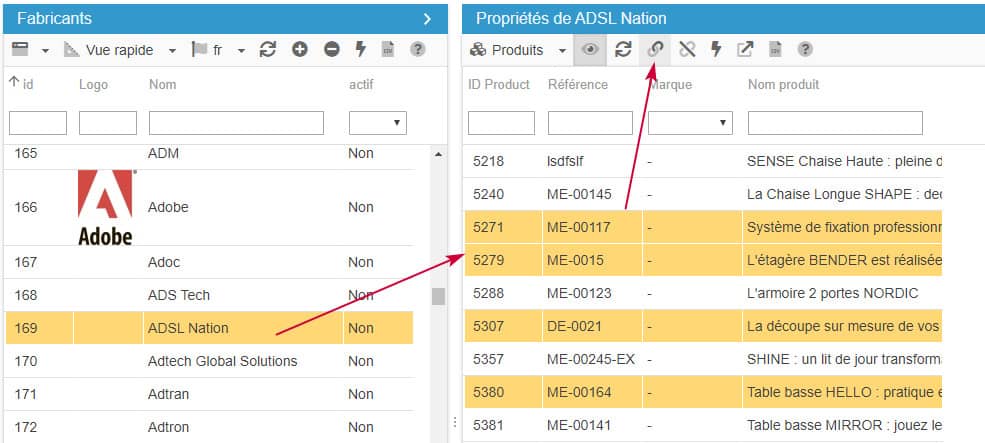
Task: Click the Fabricants grid vertical scrollbar handle
Action: click(x=438, y=296)
